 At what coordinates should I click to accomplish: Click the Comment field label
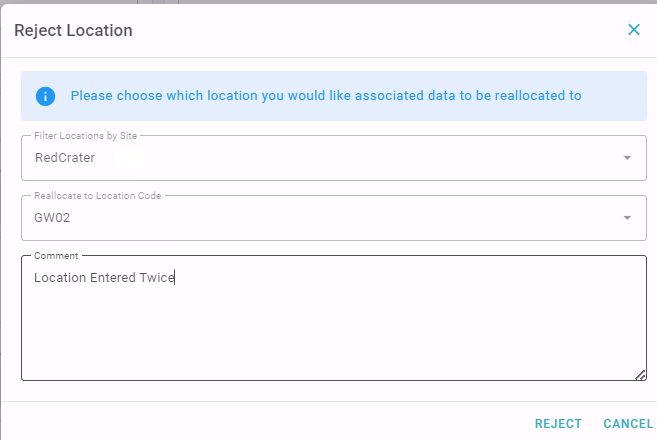pyautogui.click(x=56, y=256)
